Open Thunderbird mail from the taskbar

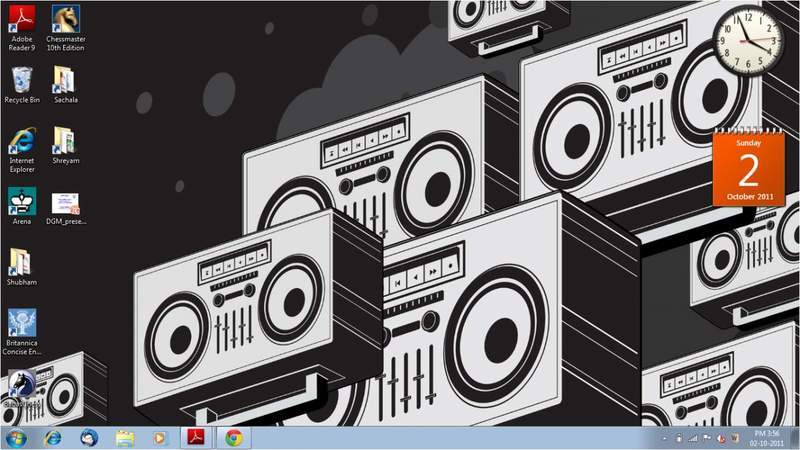(89, 438)
